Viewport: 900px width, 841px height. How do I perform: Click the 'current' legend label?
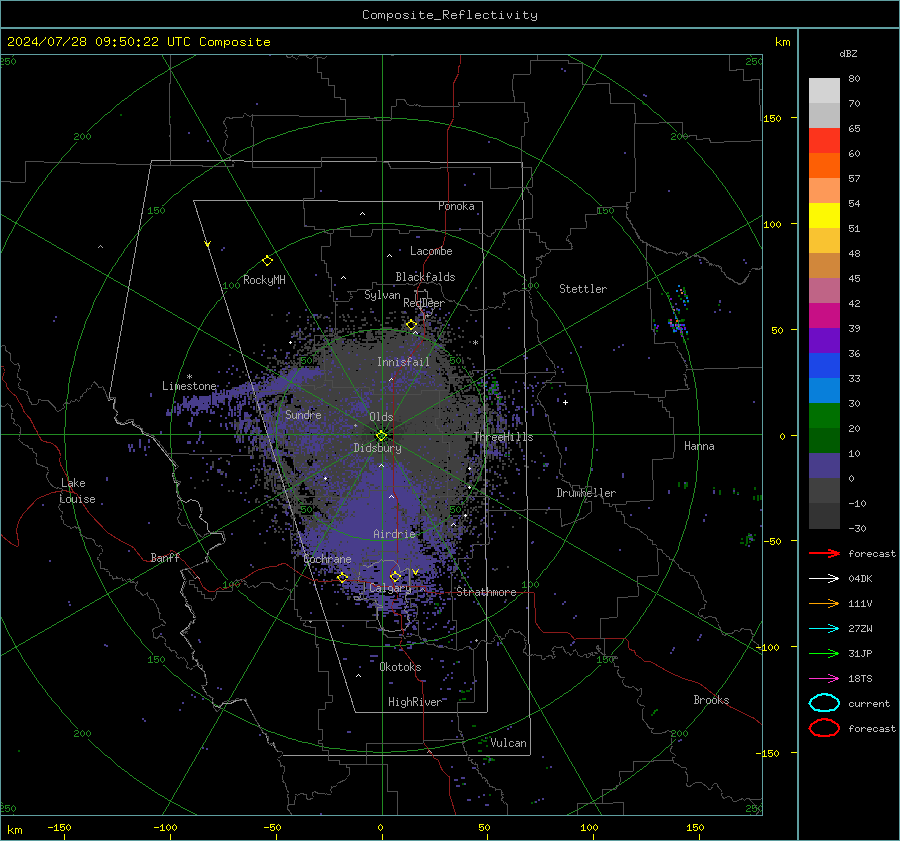pyautogui.click(x=869, y=703)
